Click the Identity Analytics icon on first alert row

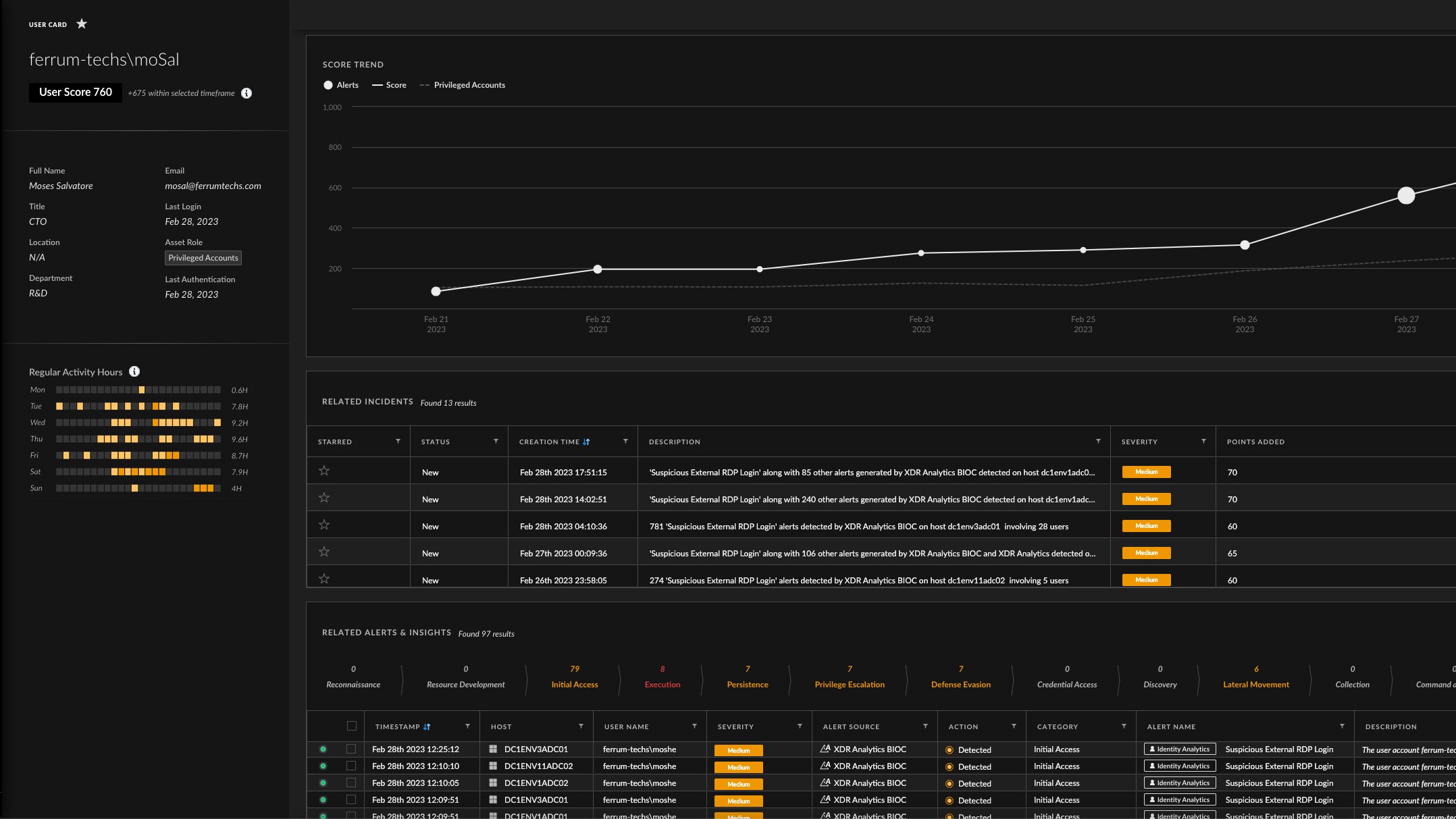[x=1179, y=749]
